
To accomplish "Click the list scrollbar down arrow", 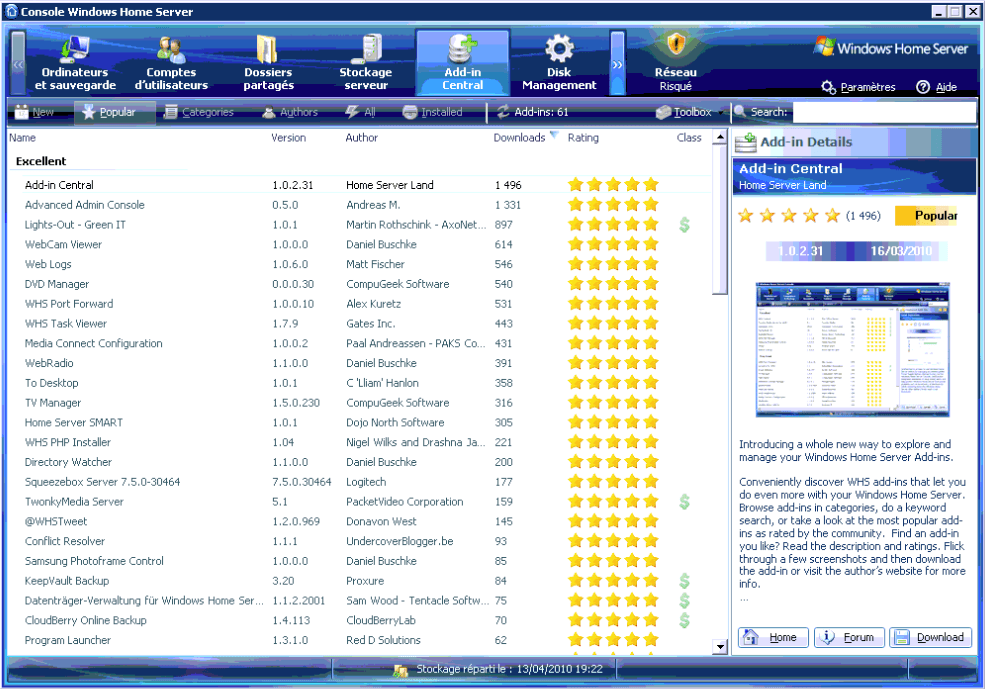I will point(720,646).
